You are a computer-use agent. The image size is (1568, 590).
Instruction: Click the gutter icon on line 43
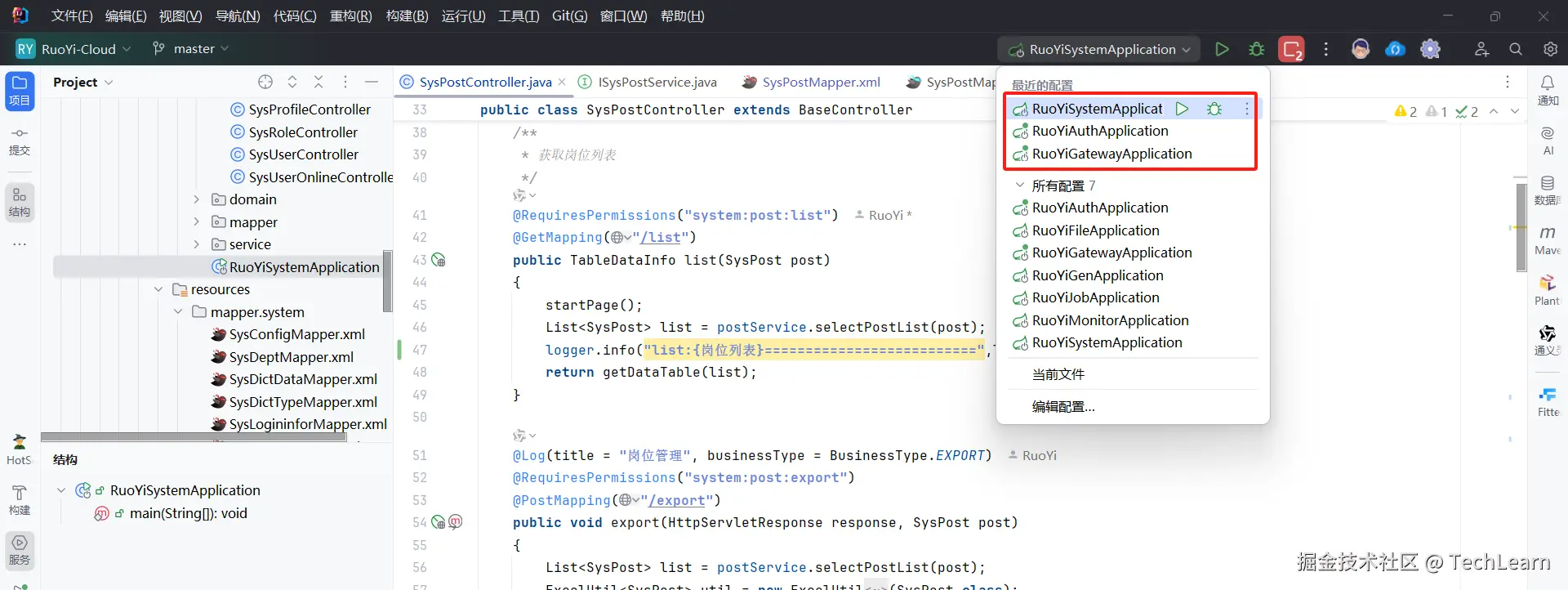tap(439, 260)
